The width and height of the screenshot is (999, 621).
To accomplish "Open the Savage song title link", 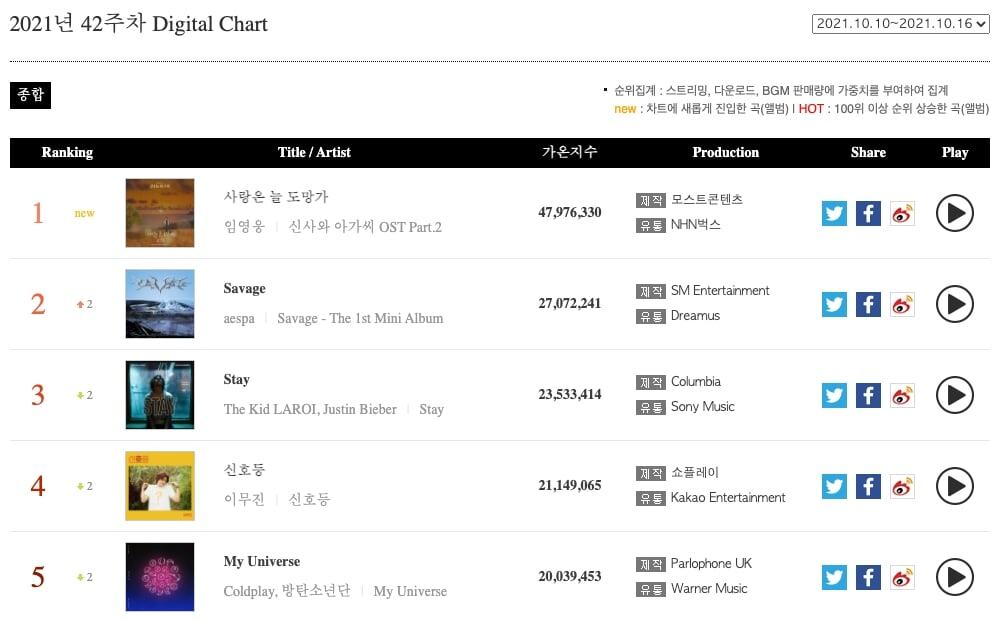I will point(244,288).
